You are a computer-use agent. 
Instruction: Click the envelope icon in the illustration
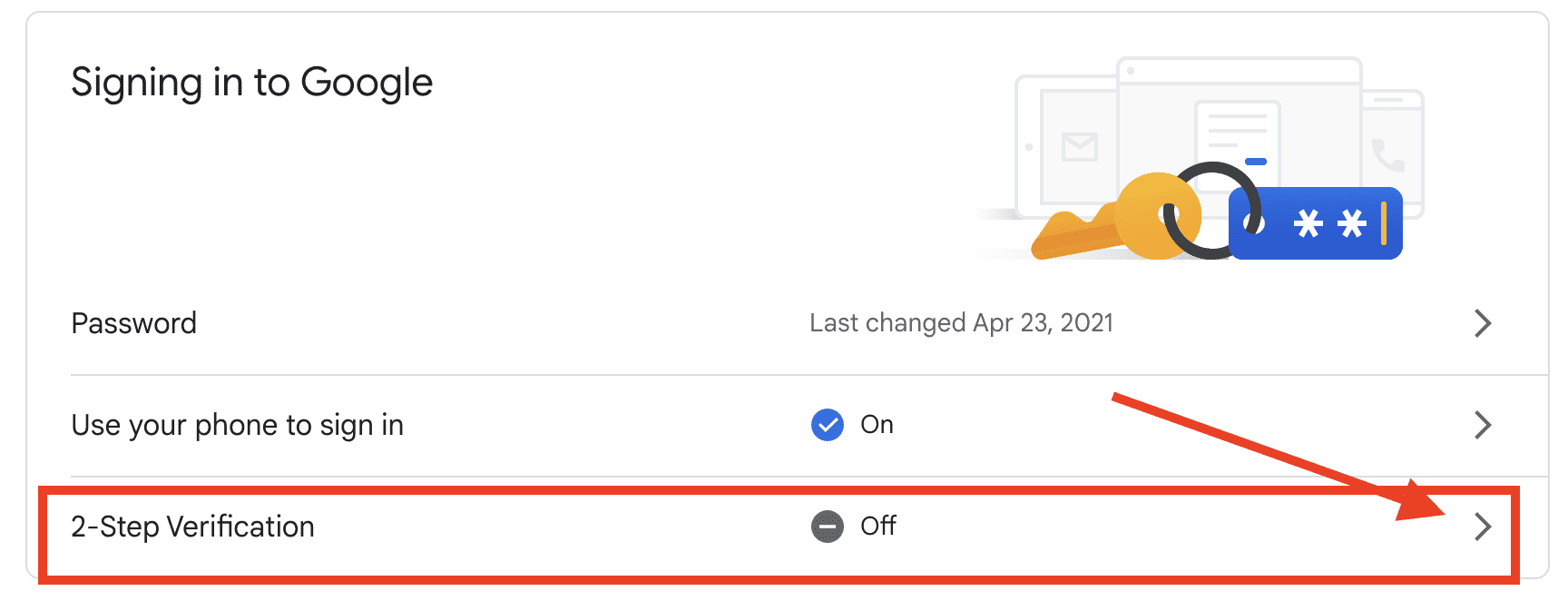[x=1080, y=146]
